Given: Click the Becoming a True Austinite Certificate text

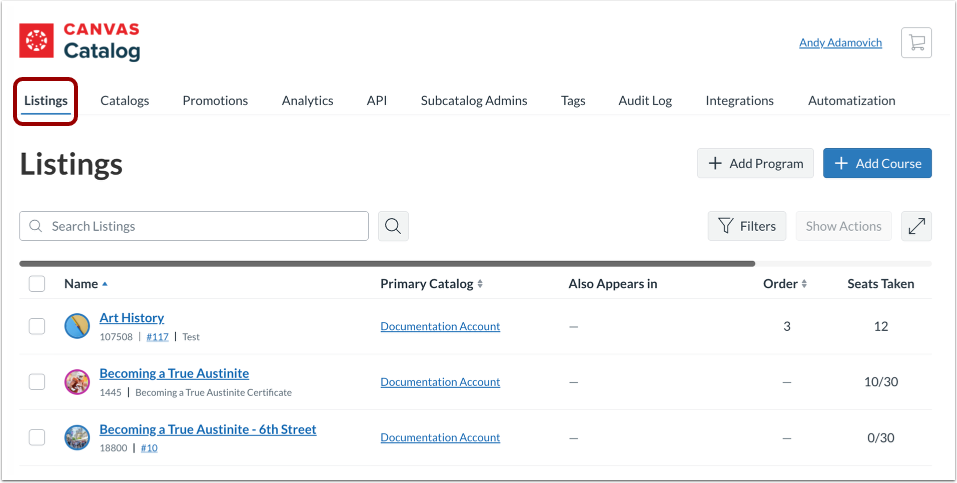Looking at the screenshot, I should [x=214, y=392].
